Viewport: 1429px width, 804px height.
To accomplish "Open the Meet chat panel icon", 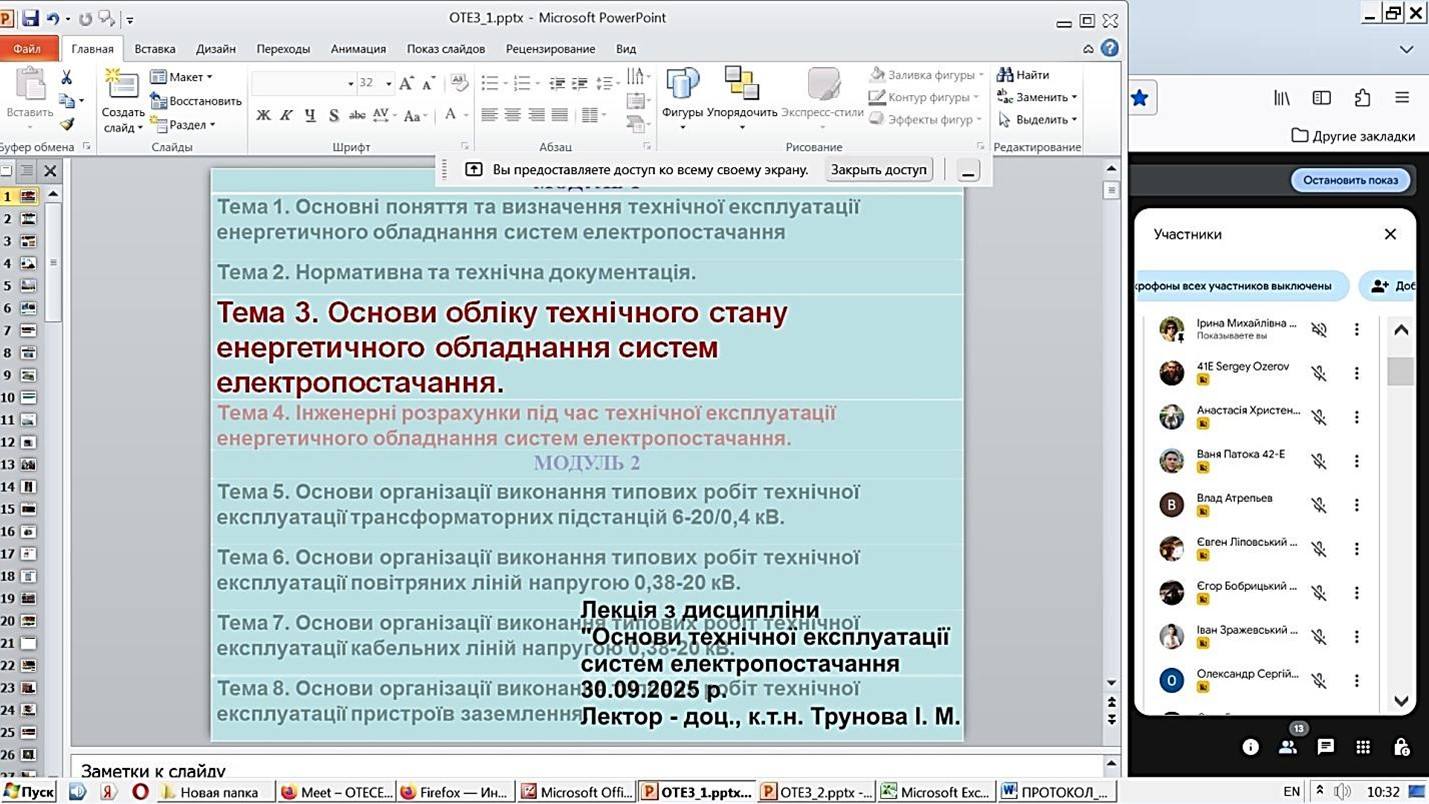I will pyautogui.click(x=1325, y=746).
